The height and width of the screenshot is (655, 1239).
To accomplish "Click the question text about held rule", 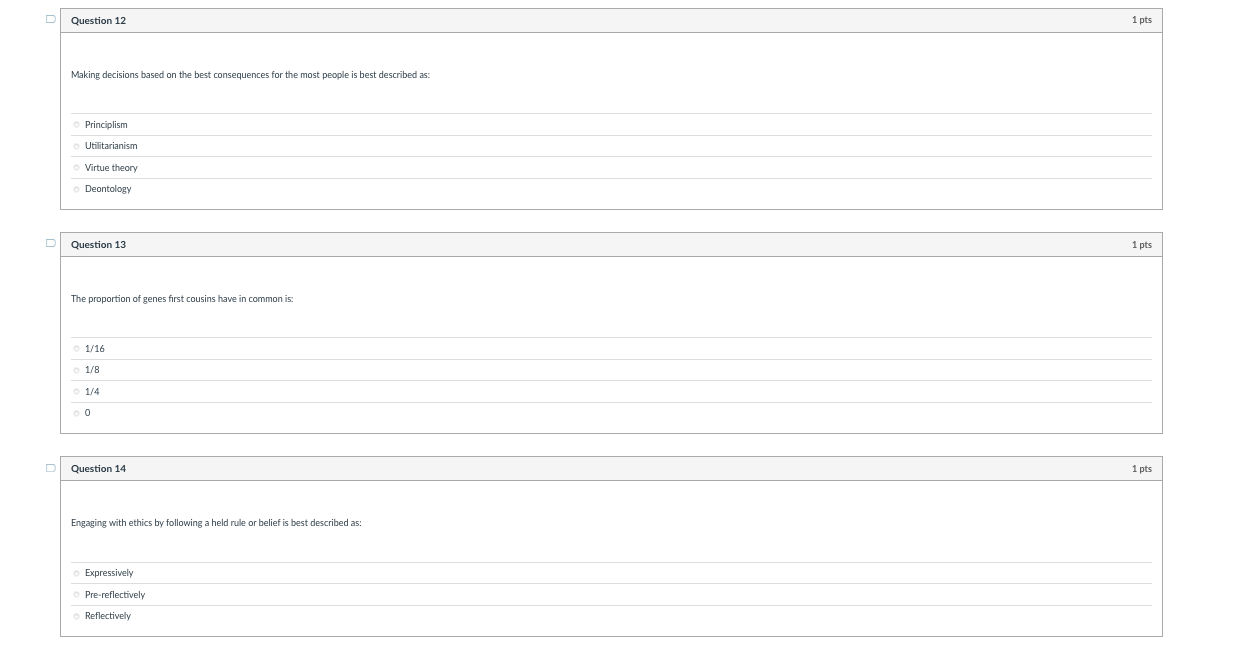I will (216, 523).
